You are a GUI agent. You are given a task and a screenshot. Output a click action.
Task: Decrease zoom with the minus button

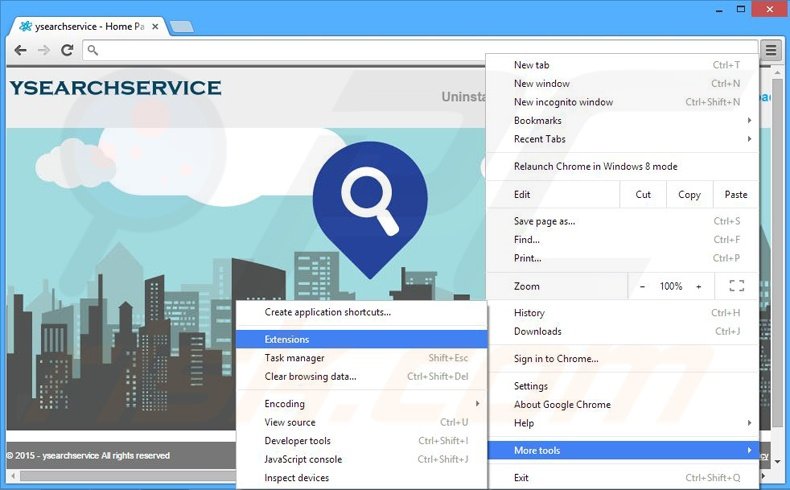642,287
